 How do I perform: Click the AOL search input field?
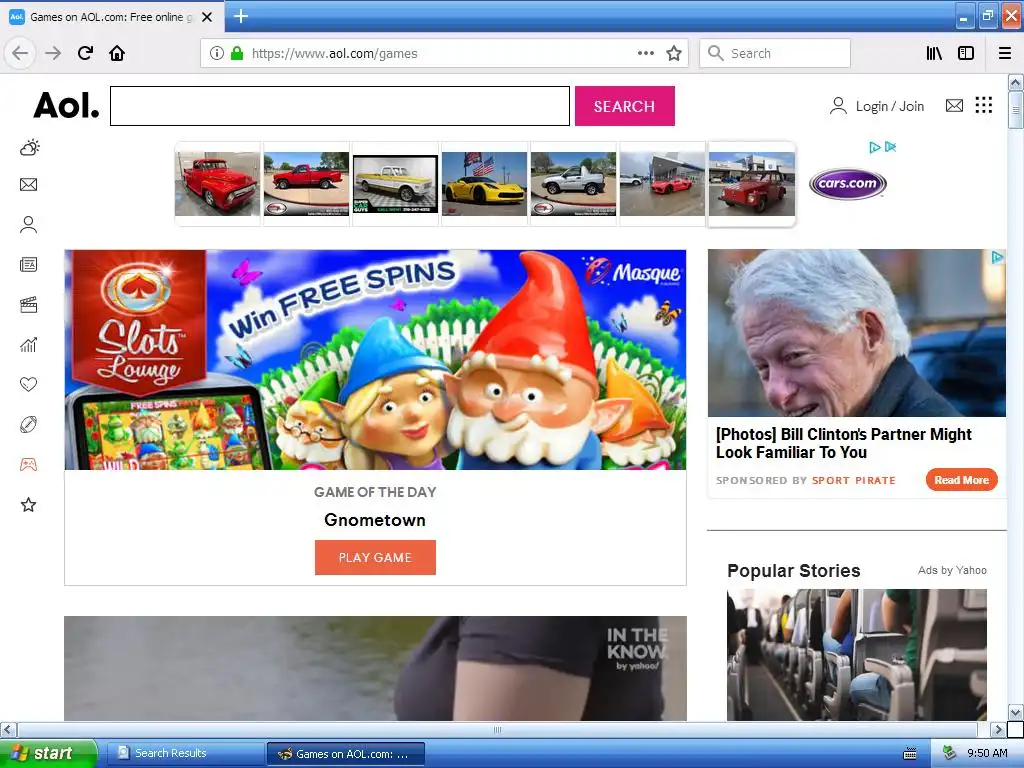coord(340,106)
